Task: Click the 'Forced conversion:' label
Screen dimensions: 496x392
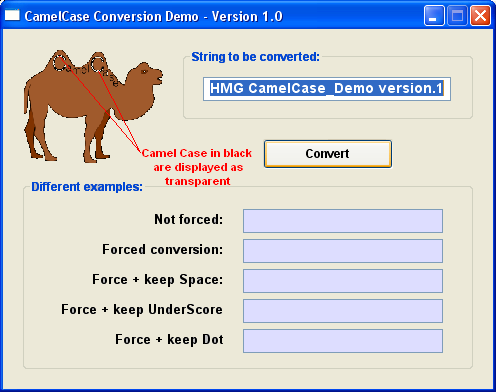Action: 163,249
